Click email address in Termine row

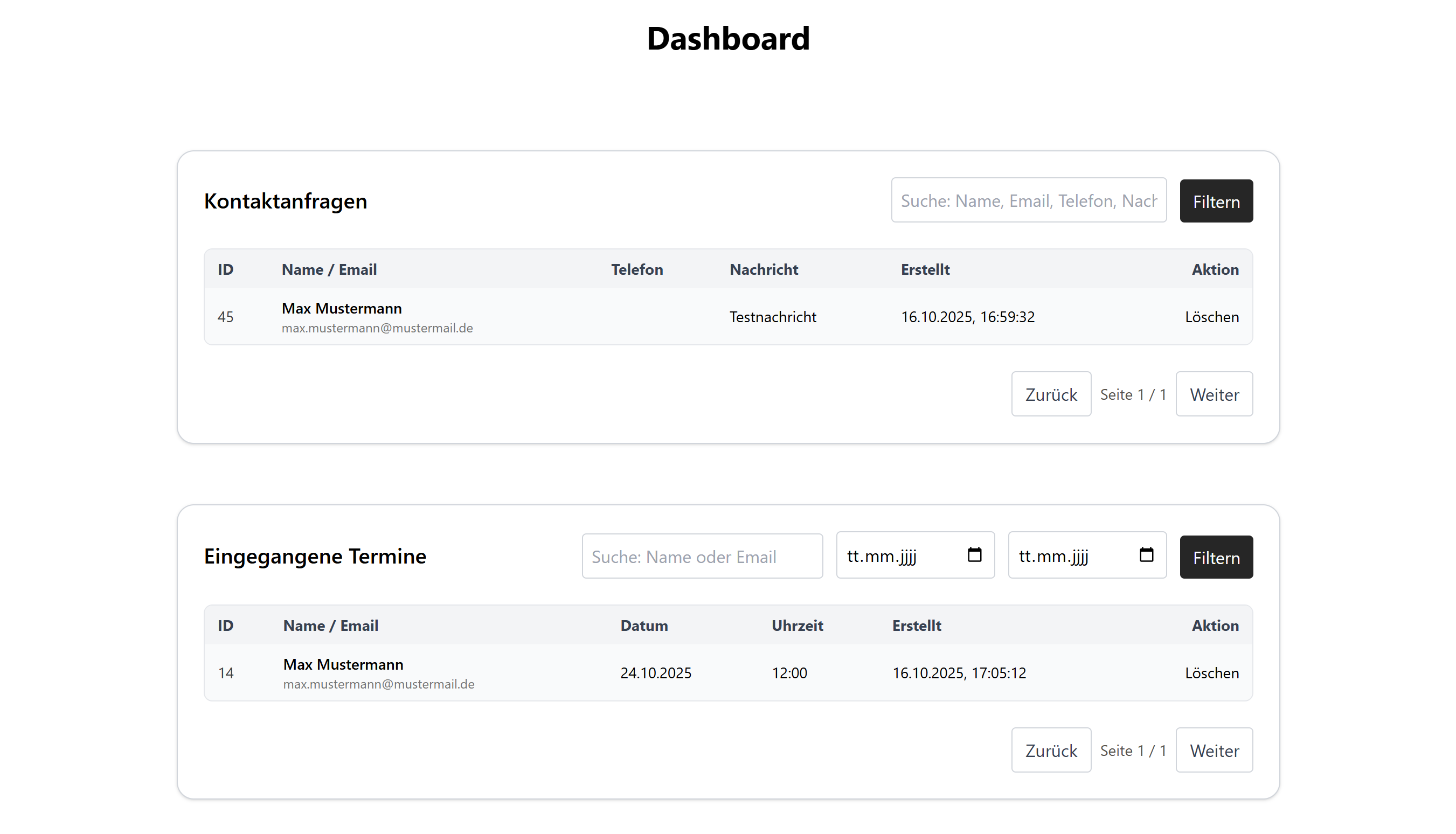(378, 684)
